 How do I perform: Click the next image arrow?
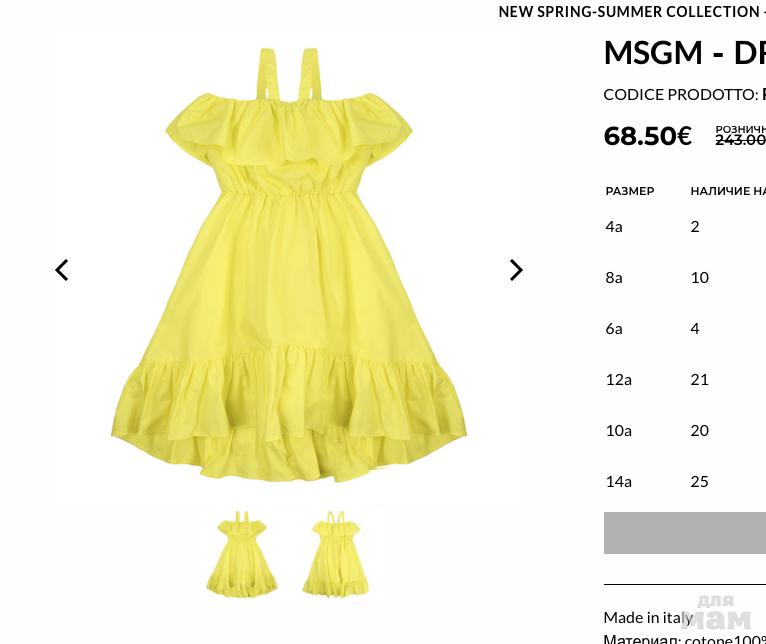(516, 270)
